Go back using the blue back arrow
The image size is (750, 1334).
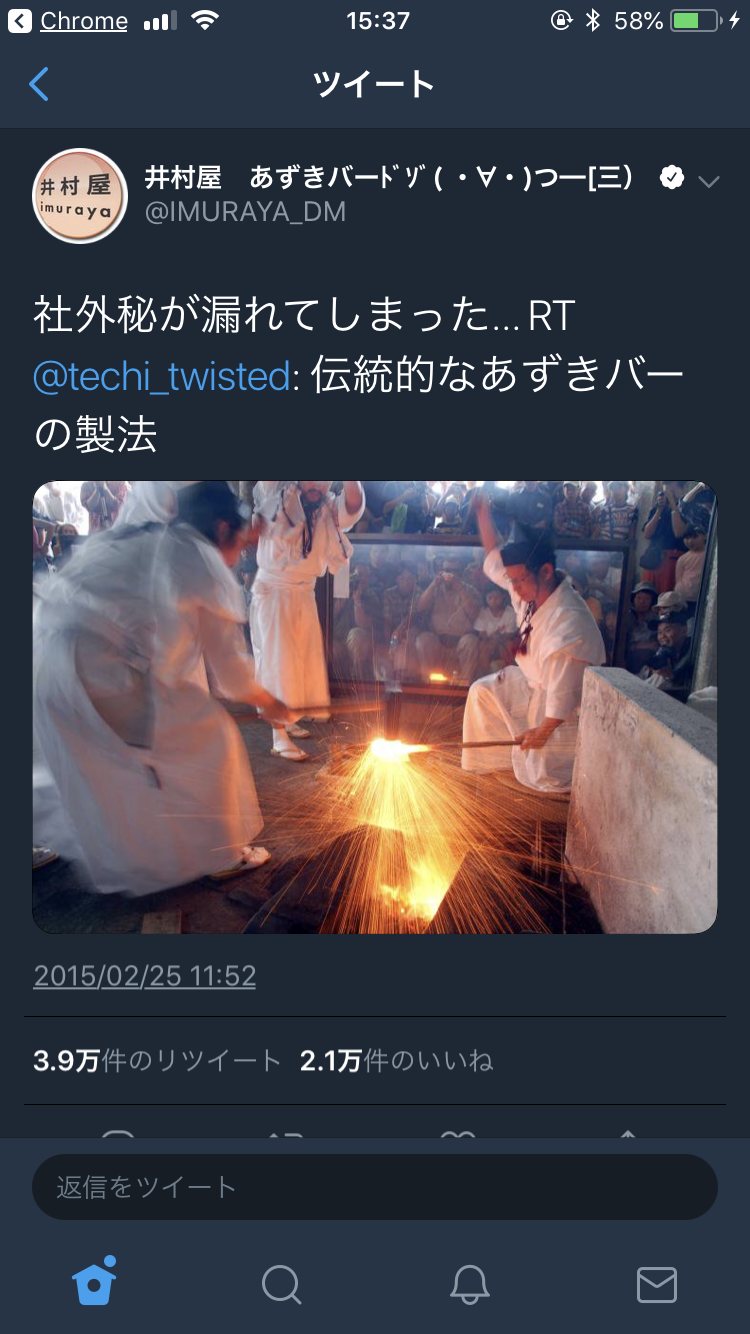tap(39, 85)
